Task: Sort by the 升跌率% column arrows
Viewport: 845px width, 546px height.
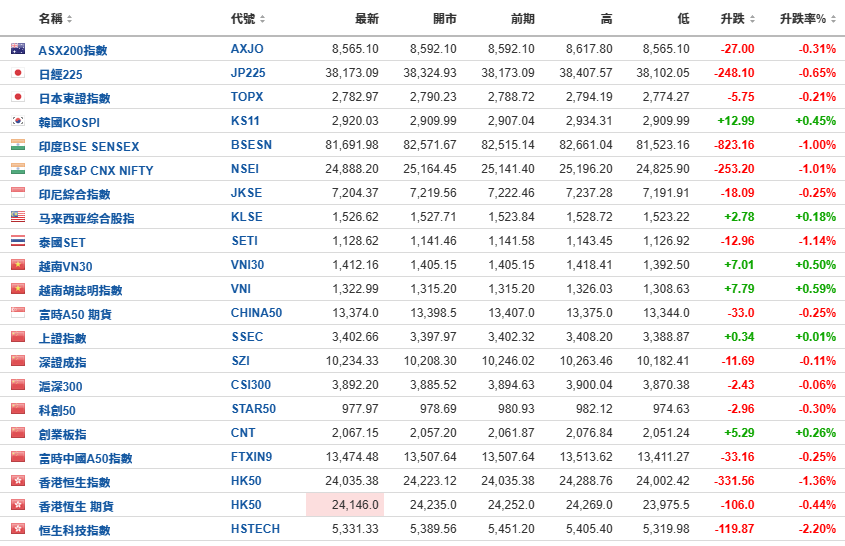Action: [x=833, y=19]
